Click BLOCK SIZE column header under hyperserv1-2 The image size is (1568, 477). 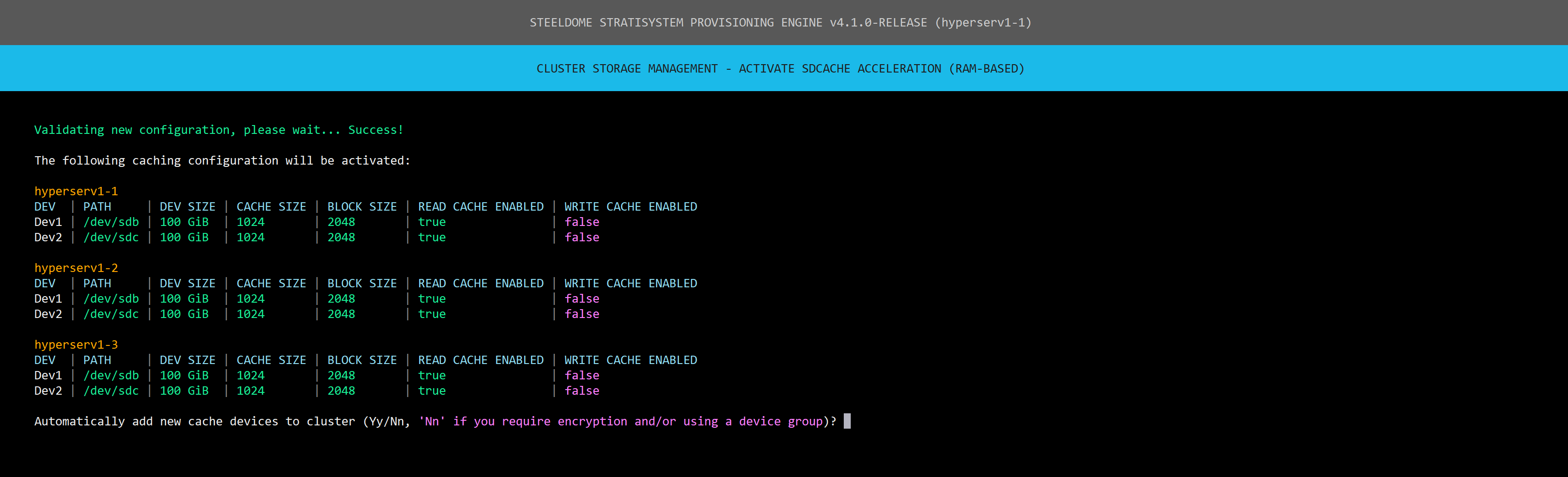(361, 284)
